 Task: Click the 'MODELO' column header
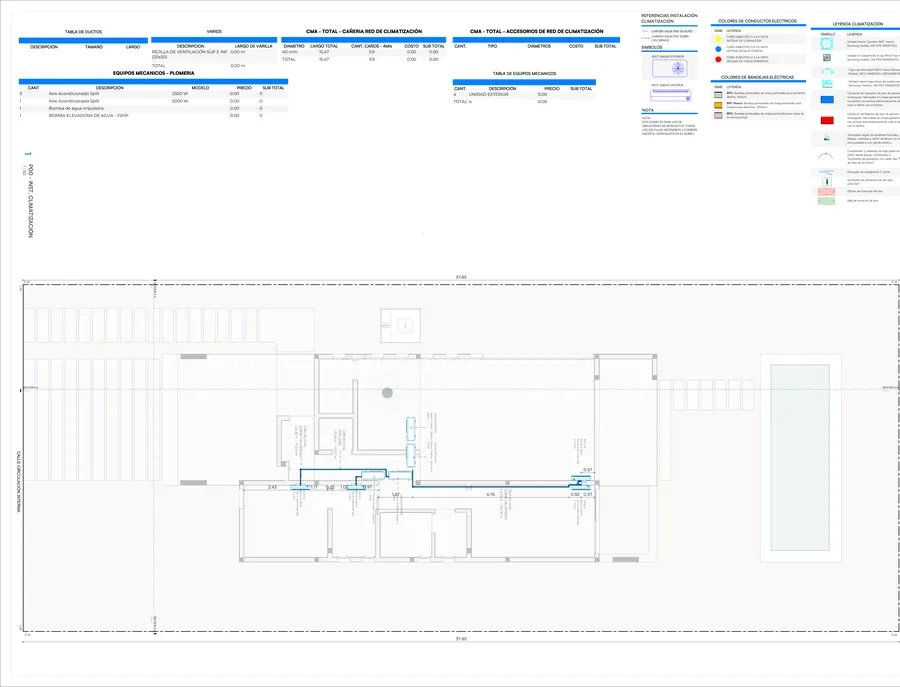coord(200,88)
